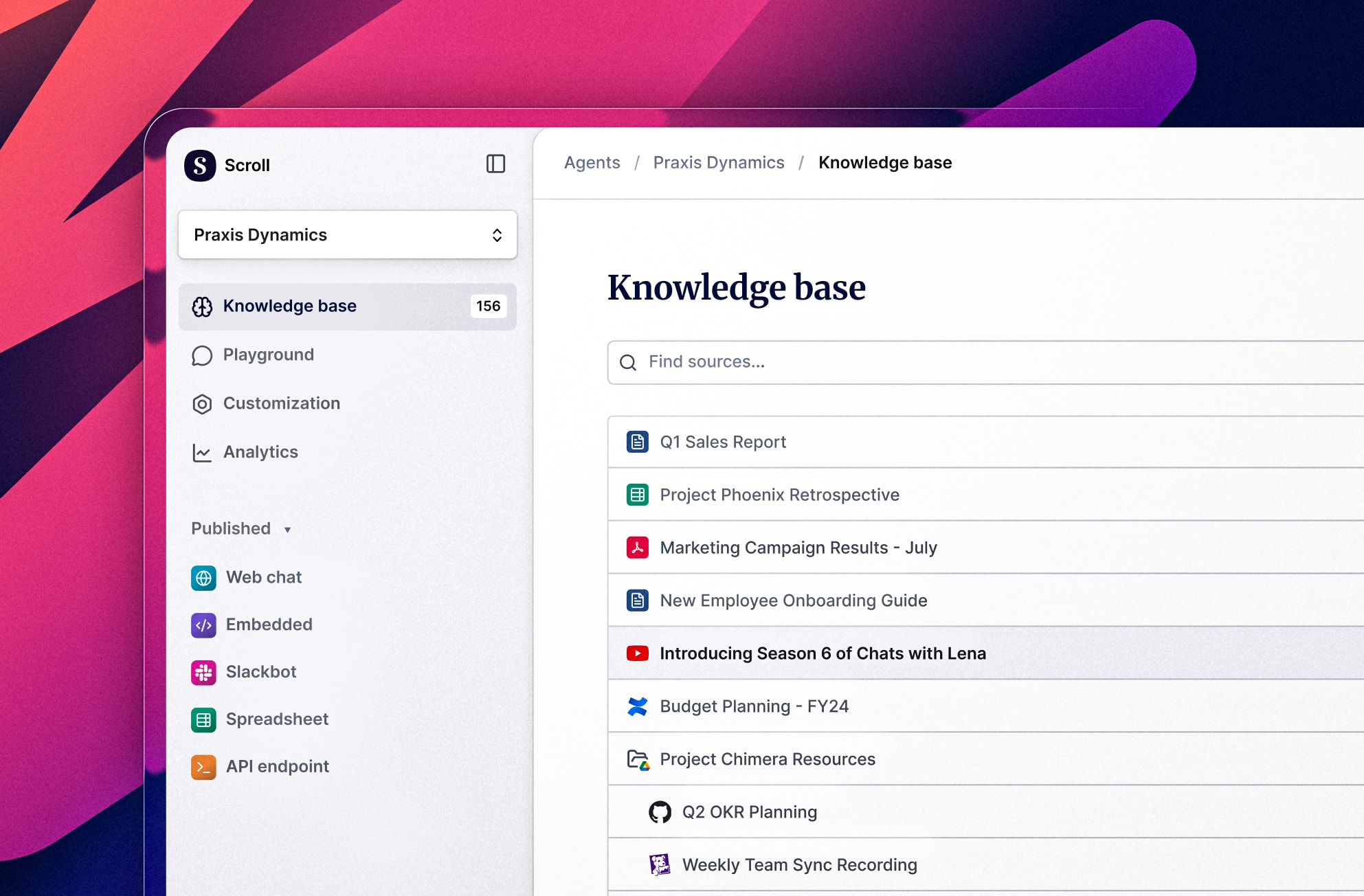Viewport: 1364px width, 896px height.
Task: Open Marketing Campaign Results - July
Action: pos(985,548)
